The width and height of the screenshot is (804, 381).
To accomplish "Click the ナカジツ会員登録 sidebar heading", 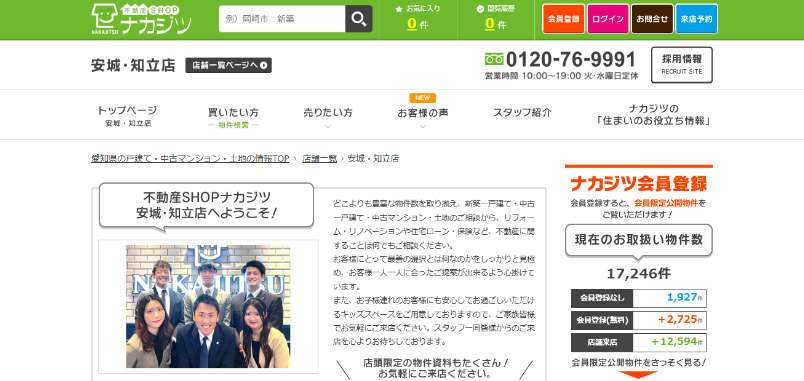I will pyautogui.click(x=638, y=183).
